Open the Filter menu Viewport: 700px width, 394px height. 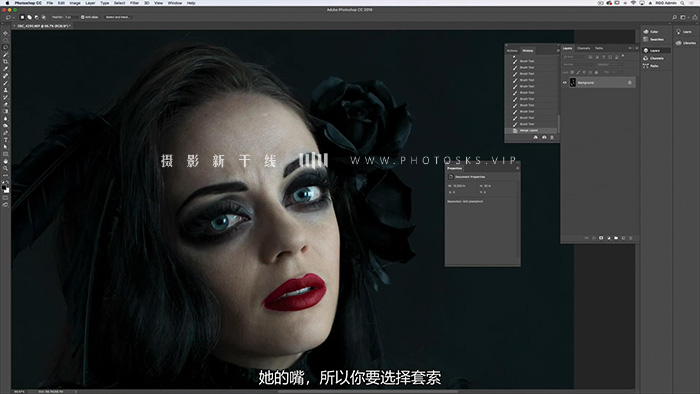134,3
